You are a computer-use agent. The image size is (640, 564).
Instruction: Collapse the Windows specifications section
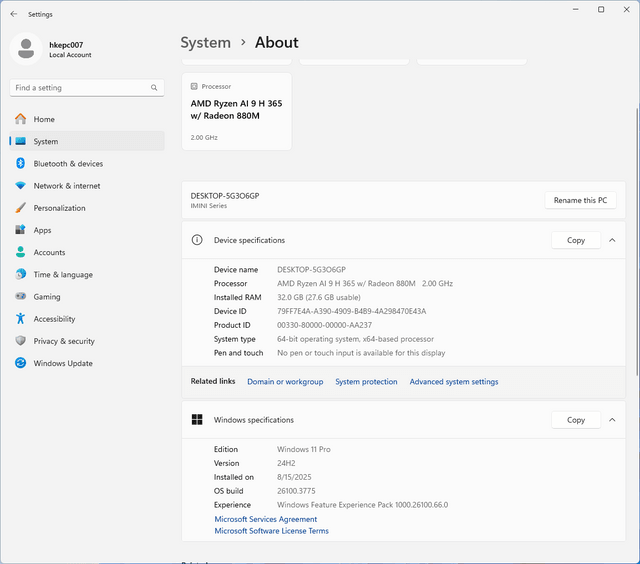click(612, 420)
